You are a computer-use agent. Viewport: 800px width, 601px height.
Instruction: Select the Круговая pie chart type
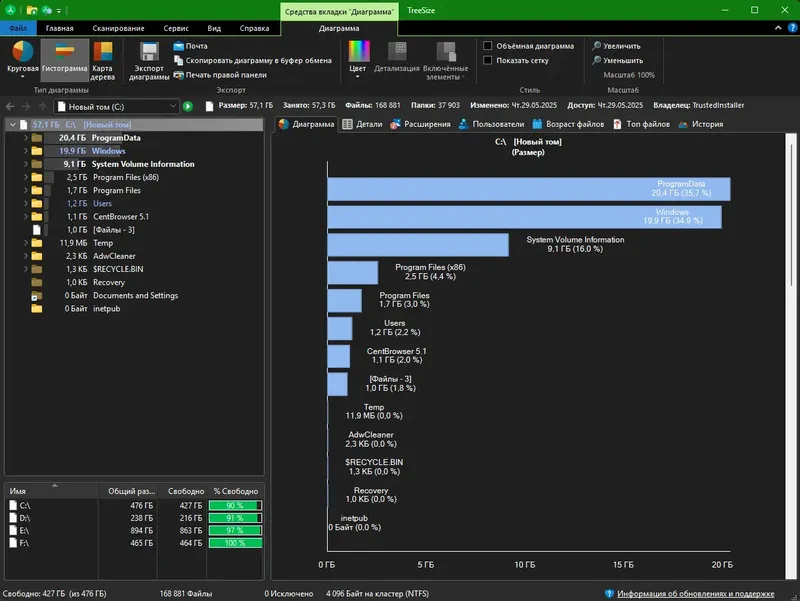coord(22,60)
